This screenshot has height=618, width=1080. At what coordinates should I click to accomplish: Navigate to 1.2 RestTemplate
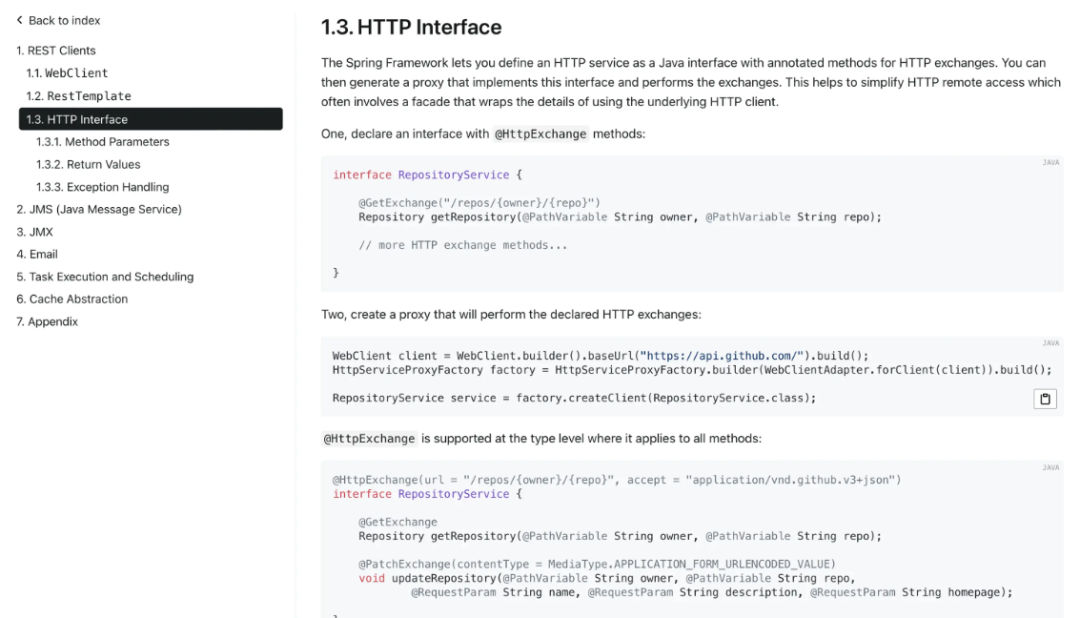point(79,96)
